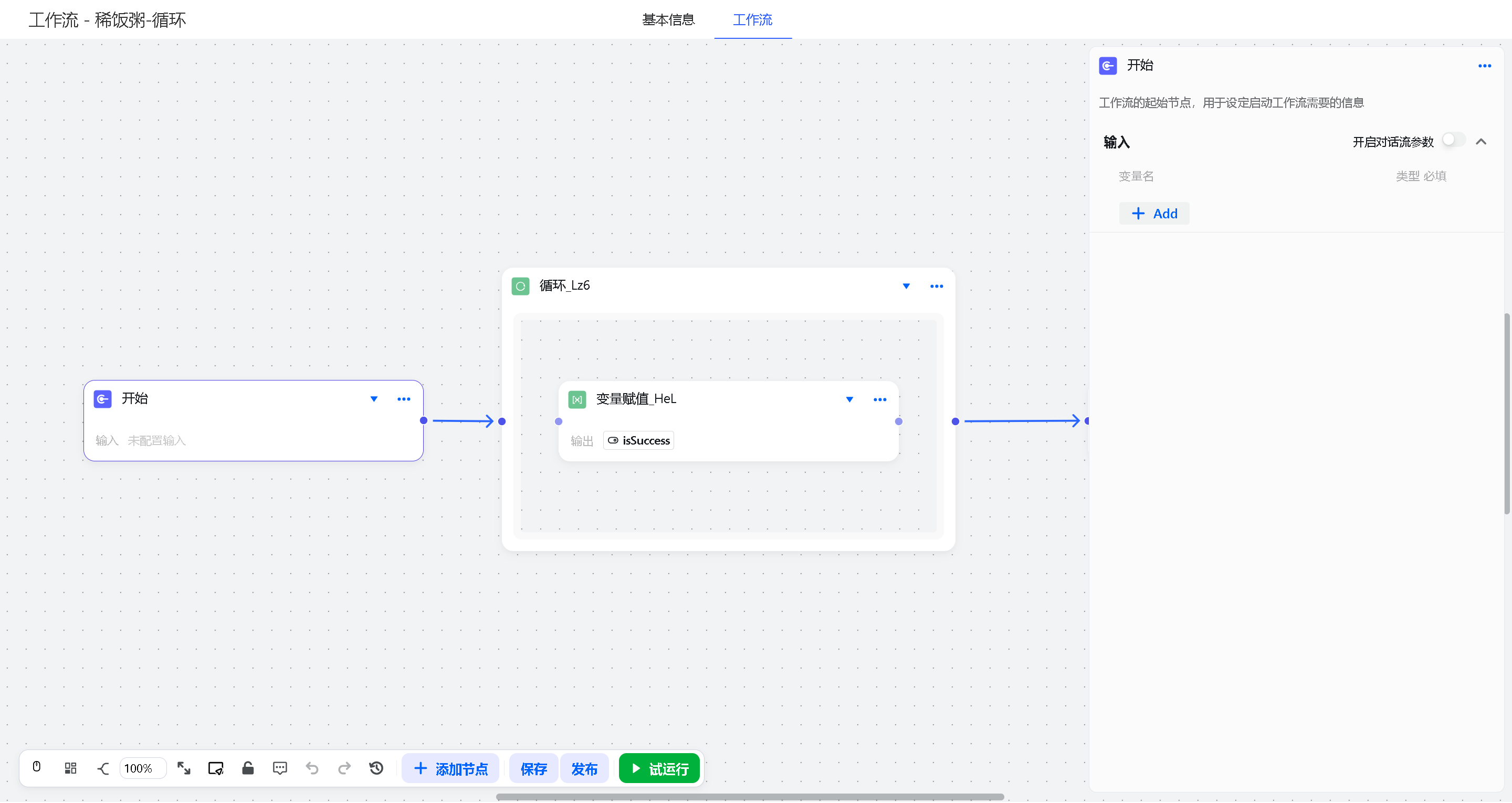Click the 试运行 run button
1512x803 pixels.
[x=659, y=768]
